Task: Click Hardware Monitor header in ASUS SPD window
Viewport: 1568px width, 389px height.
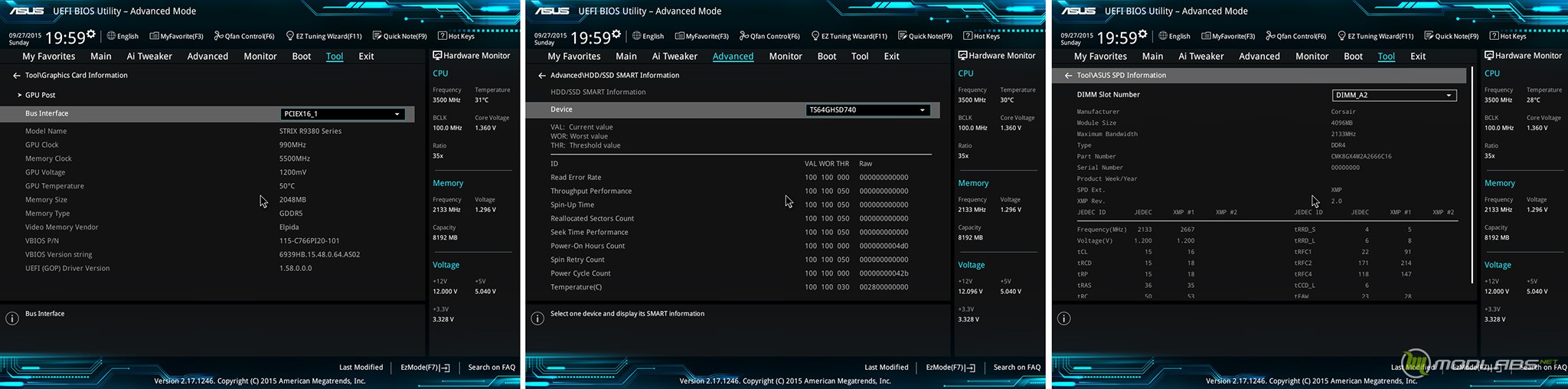Action: click(x=1524, y=56)
